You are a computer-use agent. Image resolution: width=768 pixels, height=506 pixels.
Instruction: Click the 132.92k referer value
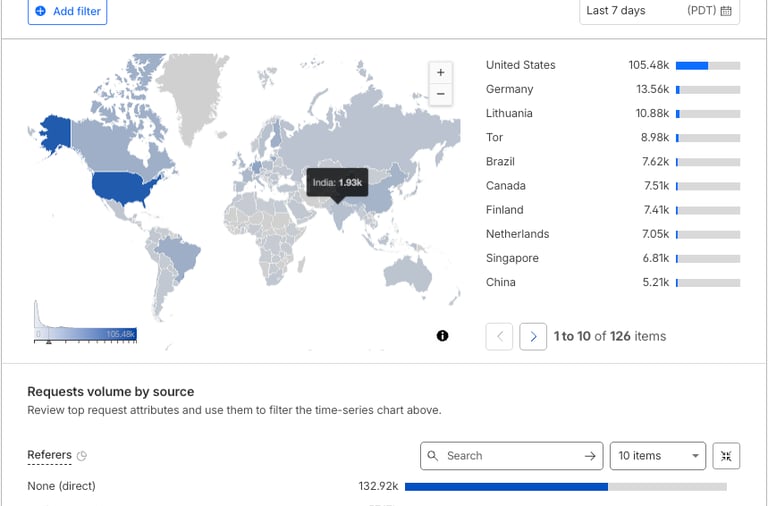point(378,486)
